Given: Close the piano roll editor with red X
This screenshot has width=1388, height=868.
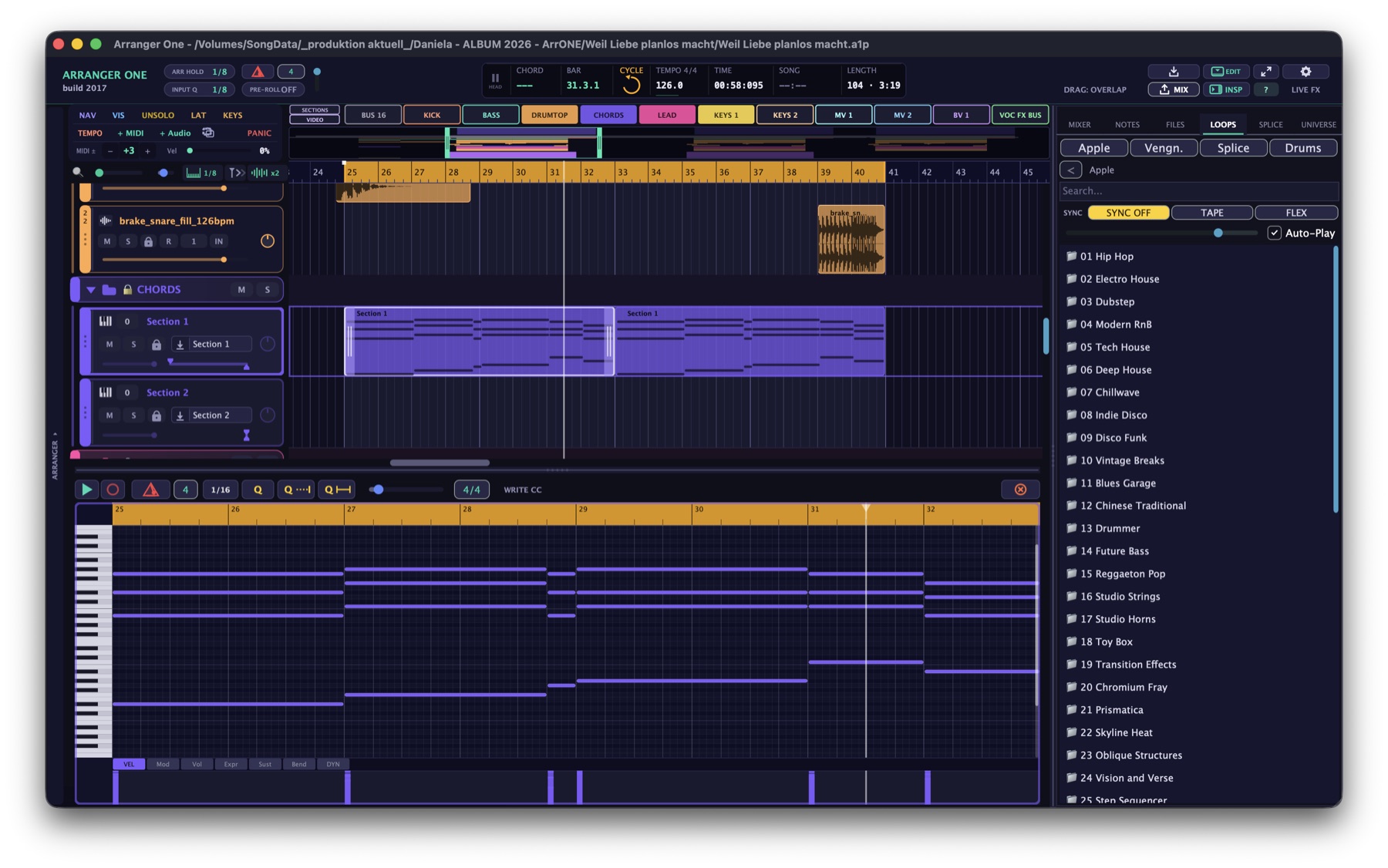Looking at the screenshot, I should (x=1020, y=490).
